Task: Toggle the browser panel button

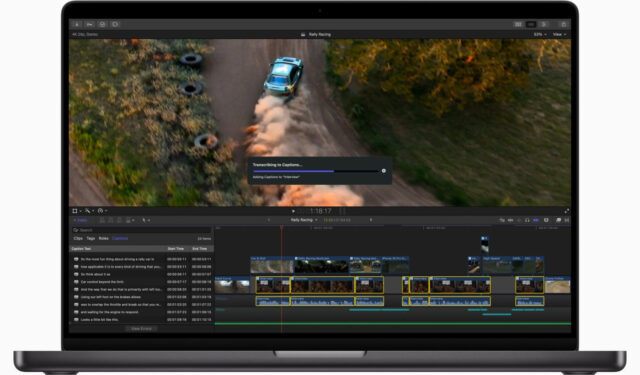Action: (518, 24)
